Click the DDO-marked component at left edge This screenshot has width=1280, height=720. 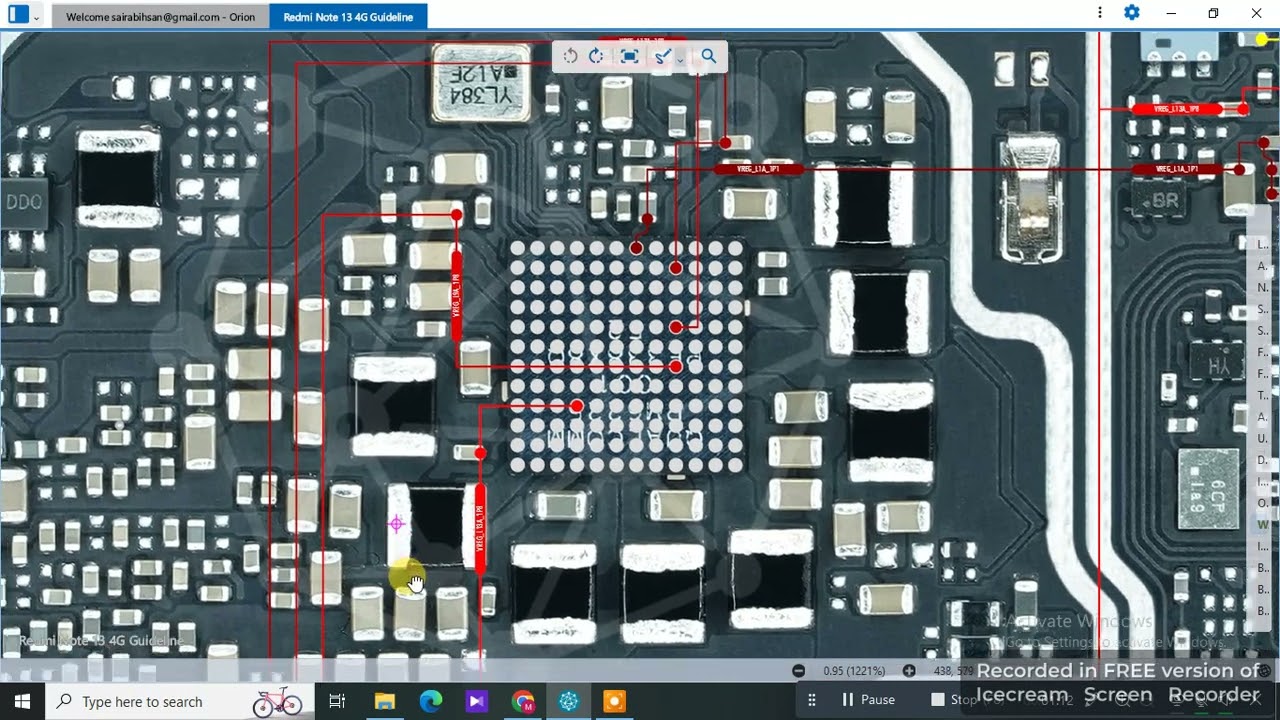click(22, 201)
